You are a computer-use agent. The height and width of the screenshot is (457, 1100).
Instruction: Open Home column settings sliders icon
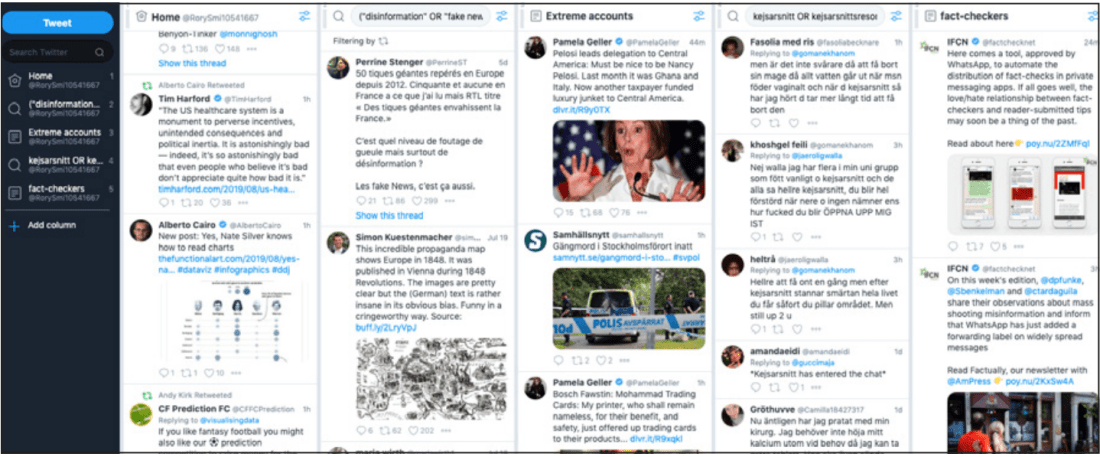(x=304, y=15)
